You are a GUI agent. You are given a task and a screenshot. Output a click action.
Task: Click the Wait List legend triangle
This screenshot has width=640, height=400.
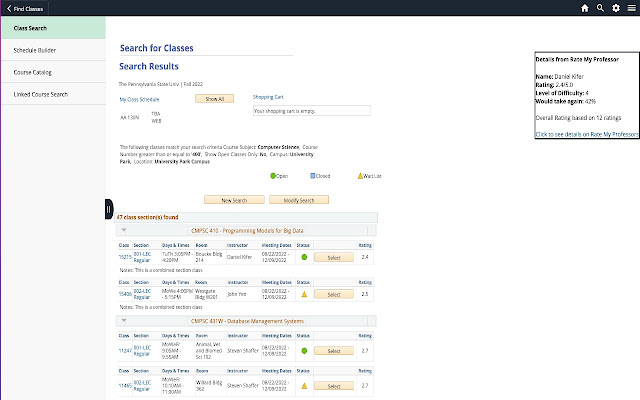(x=360, y=176)
